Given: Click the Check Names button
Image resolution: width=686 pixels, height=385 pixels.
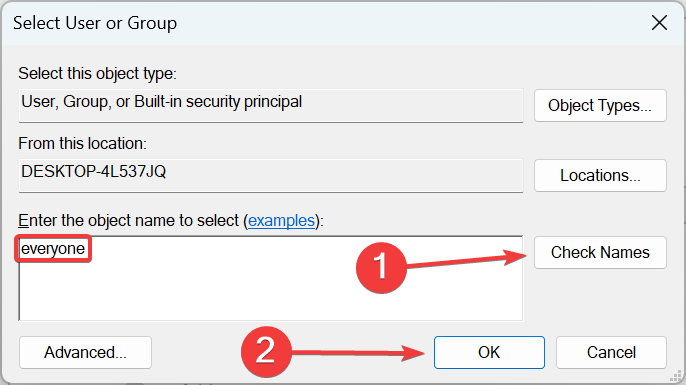Looking at the screenshot, I should [600, 252].
